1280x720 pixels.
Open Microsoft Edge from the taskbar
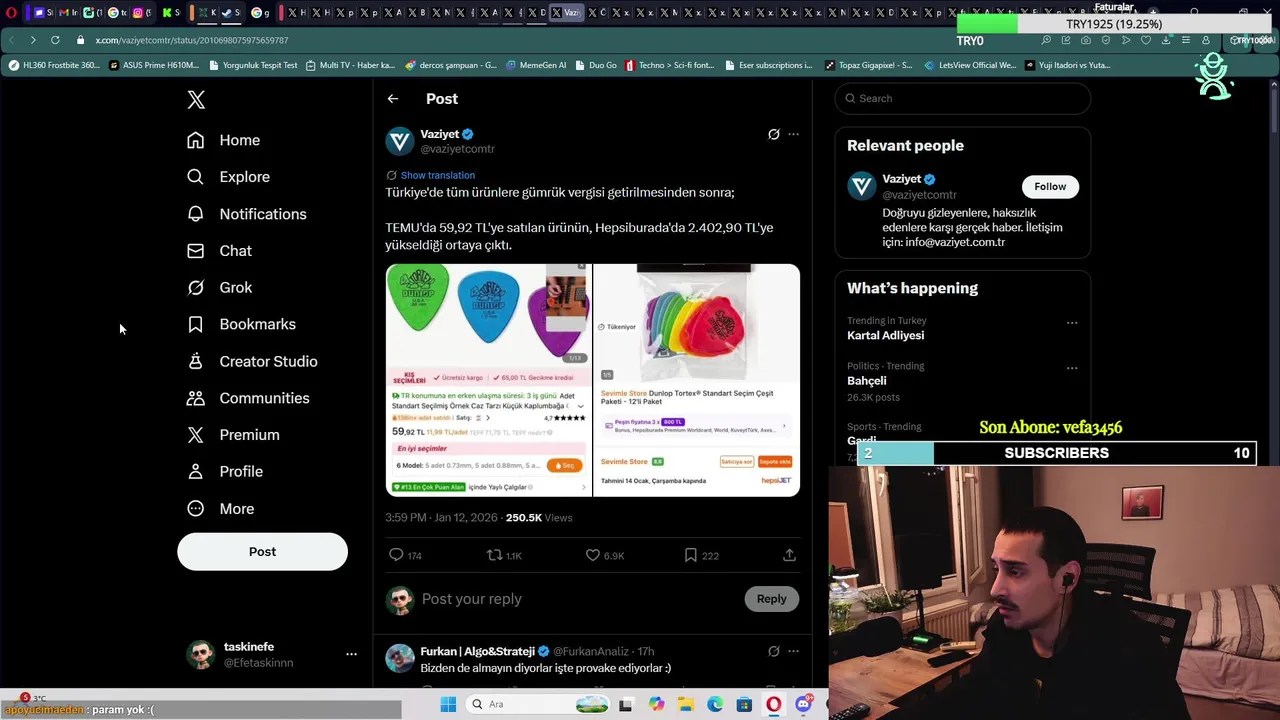pyautogui.click(x=715, y=704)
